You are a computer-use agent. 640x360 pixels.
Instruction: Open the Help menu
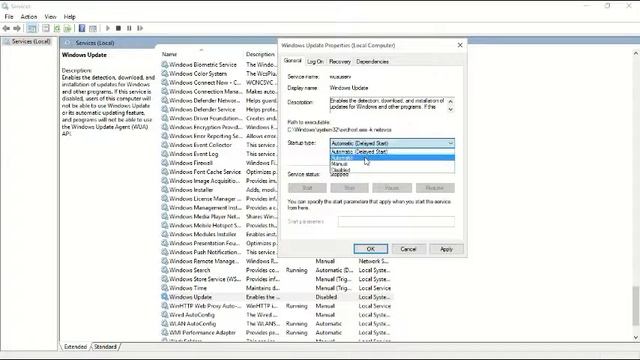69,17
